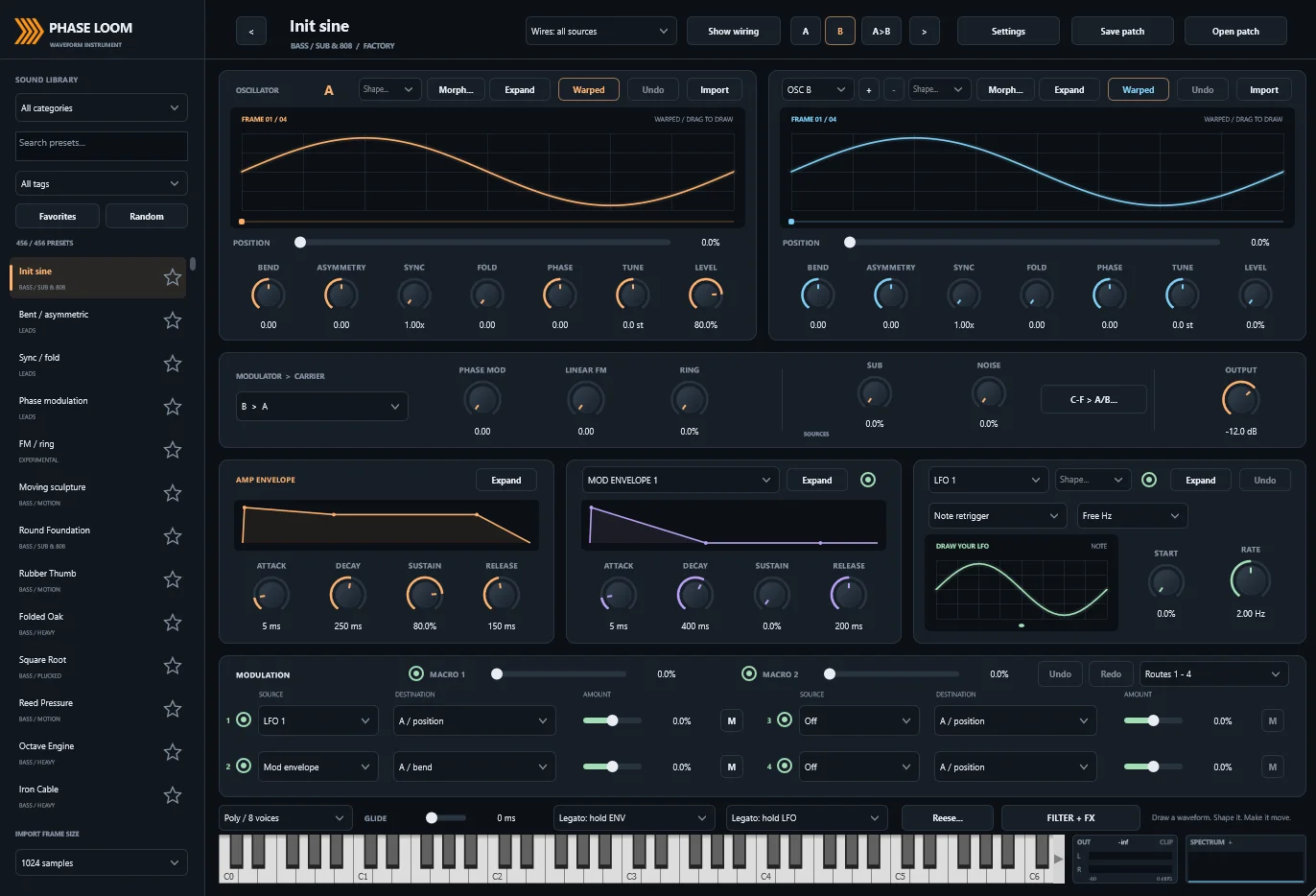Open the All categories dropdown
1316x896 pixels.
coord(102,108)
